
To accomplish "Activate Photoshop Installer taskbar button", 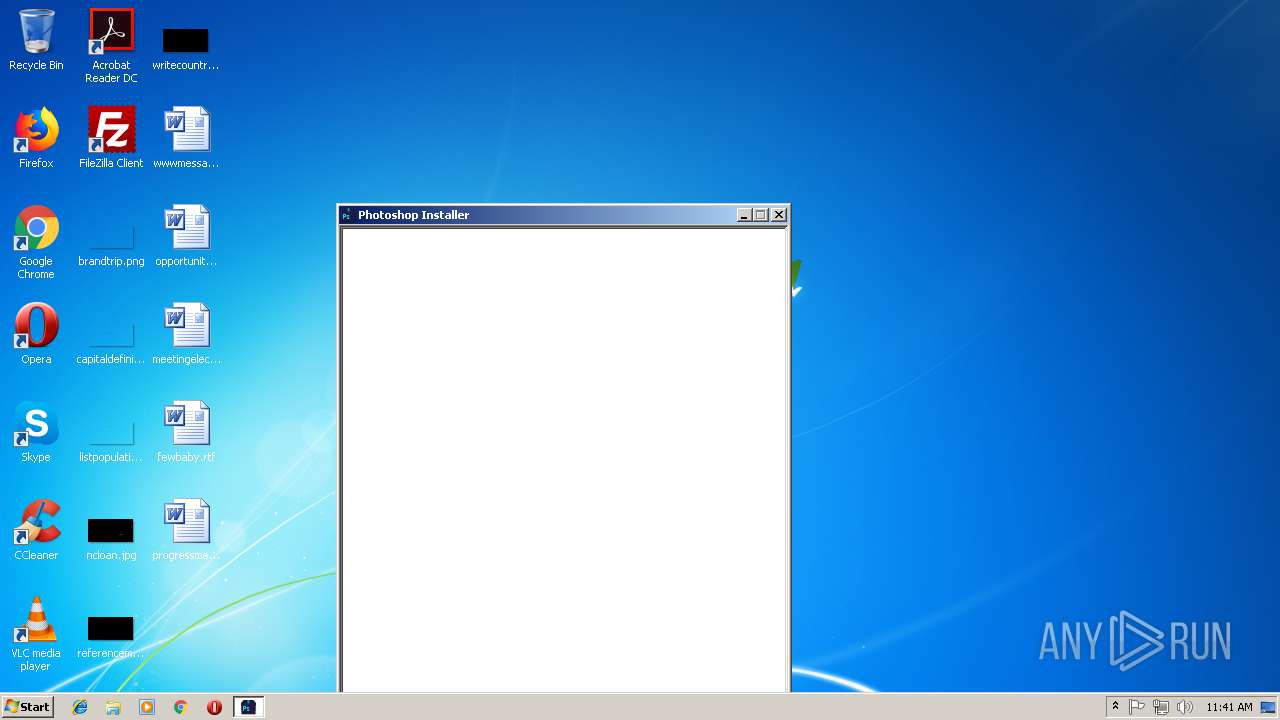I will coord(248,707).
